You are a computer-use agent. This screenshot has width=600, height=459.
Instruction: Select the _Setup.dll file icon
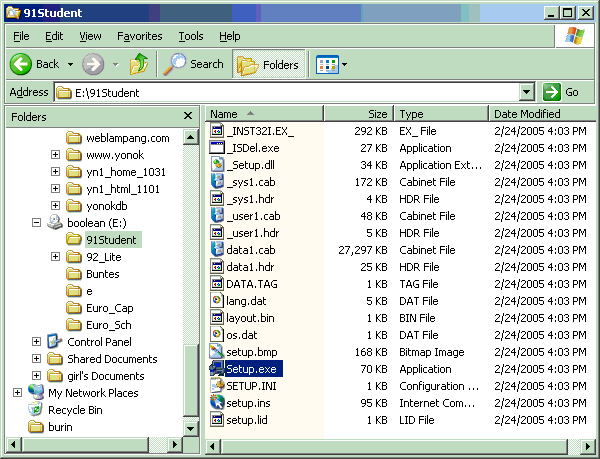217,165
